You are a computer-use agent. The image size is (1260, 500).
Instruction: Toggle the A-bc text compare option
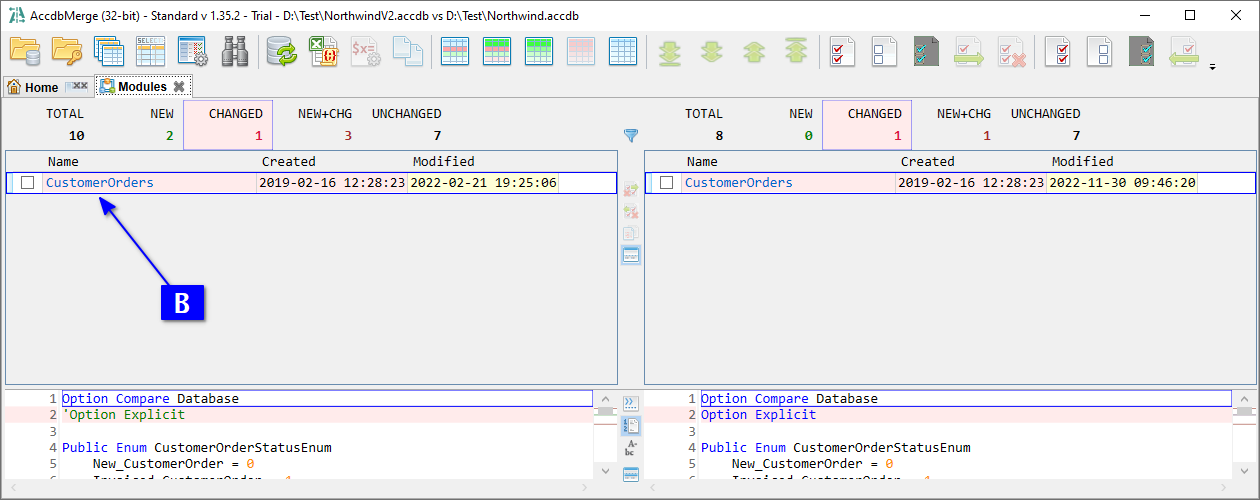click(x=631, y=448)
